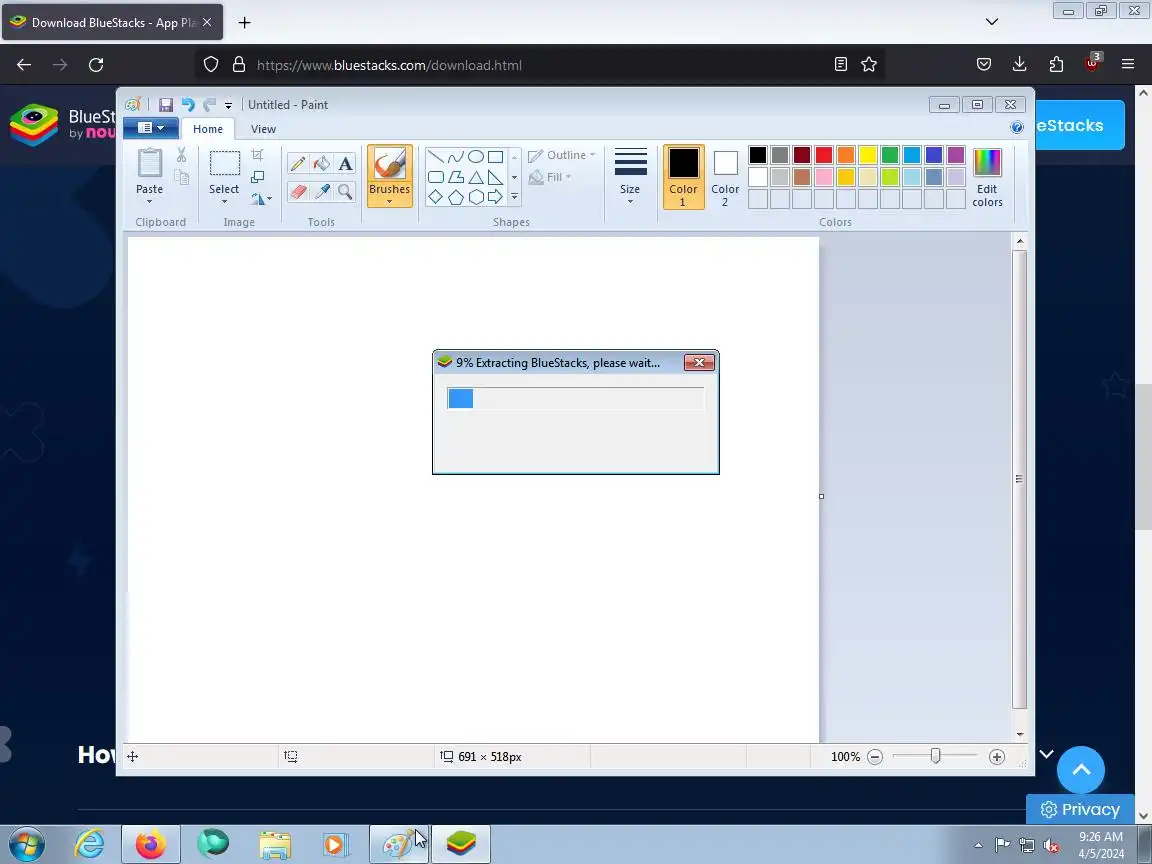Zoom out with the minus button in Paint
The image size is (1152, 864).
[874, 757]
